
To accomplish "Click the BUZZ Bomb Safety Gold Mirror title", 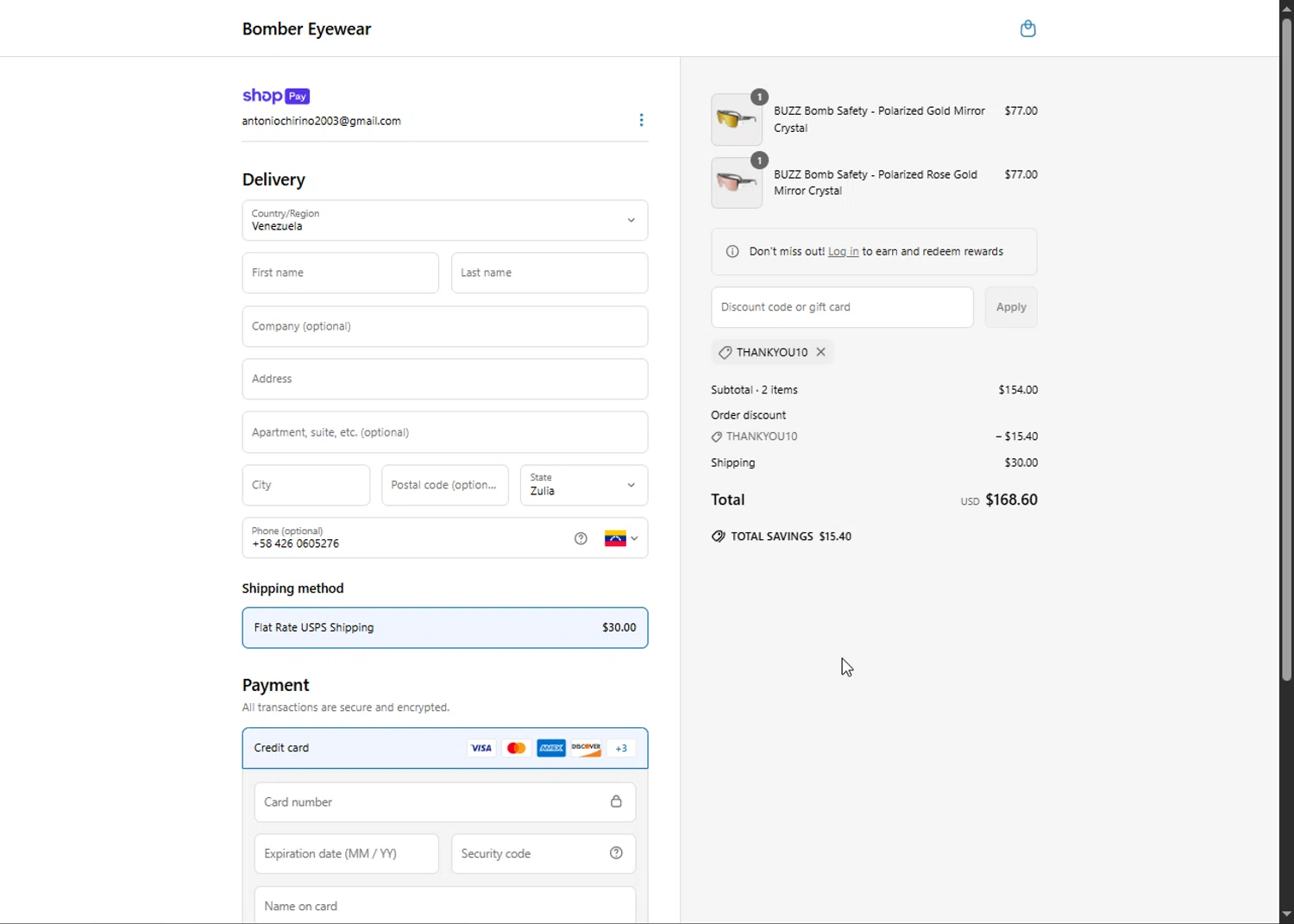I will (879, 119).
